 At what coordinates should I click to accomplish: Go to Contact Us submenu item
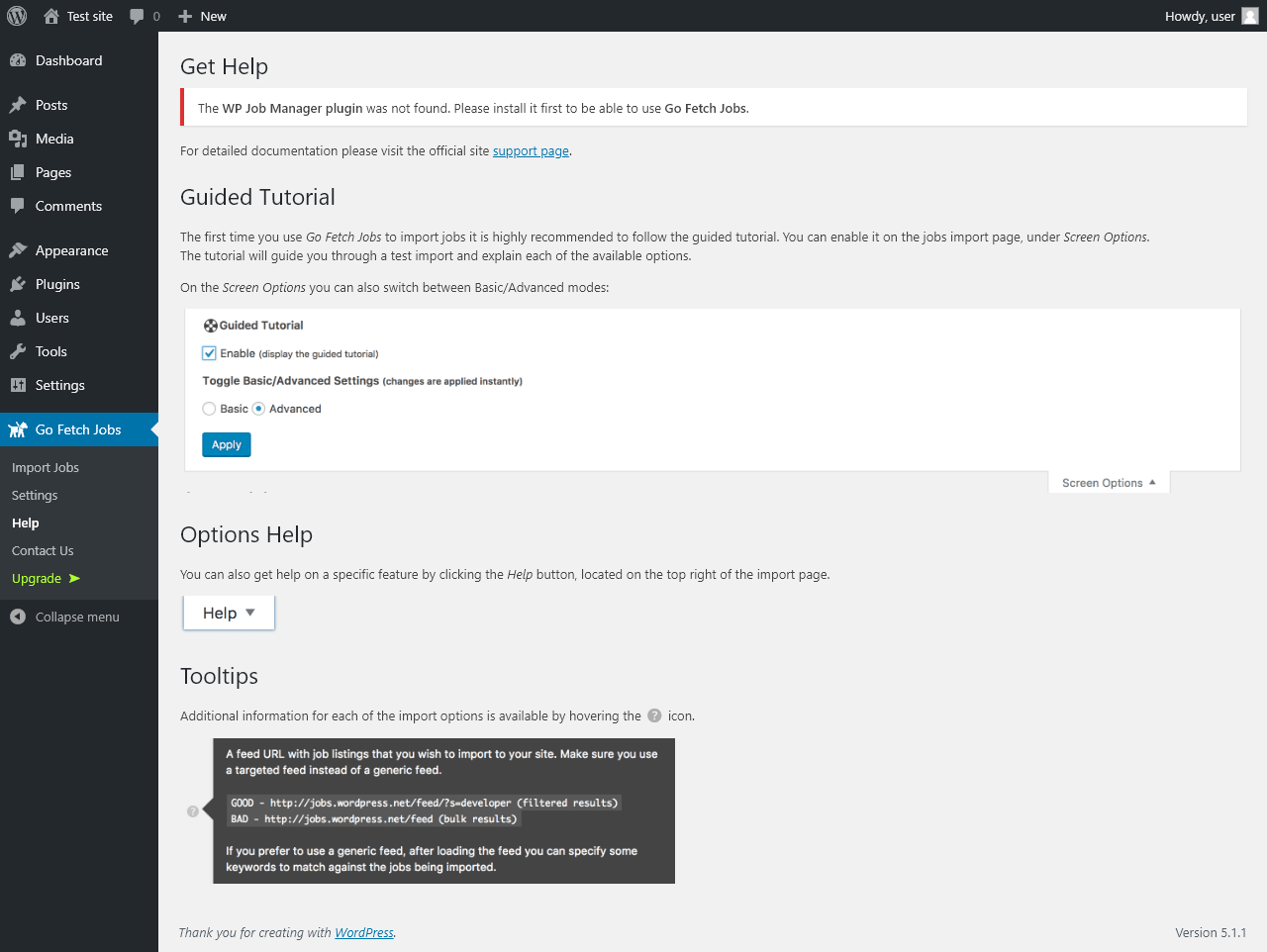pyautogui.click(x=43, y=550)
